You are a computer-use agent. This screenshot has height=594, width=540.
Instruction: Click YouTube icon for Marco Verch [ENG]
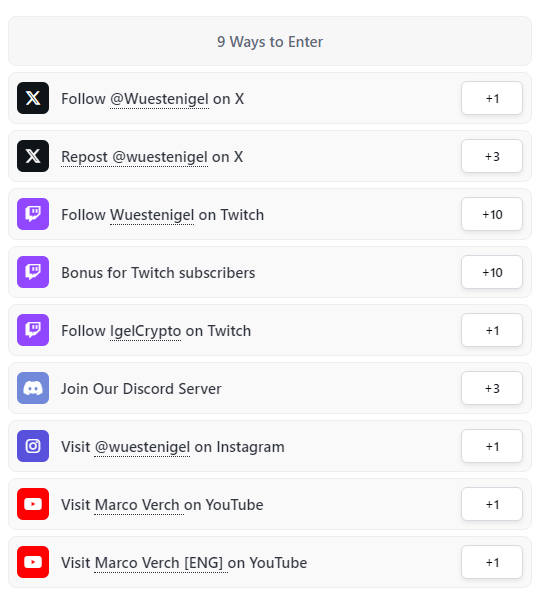(x=33, y=562)
